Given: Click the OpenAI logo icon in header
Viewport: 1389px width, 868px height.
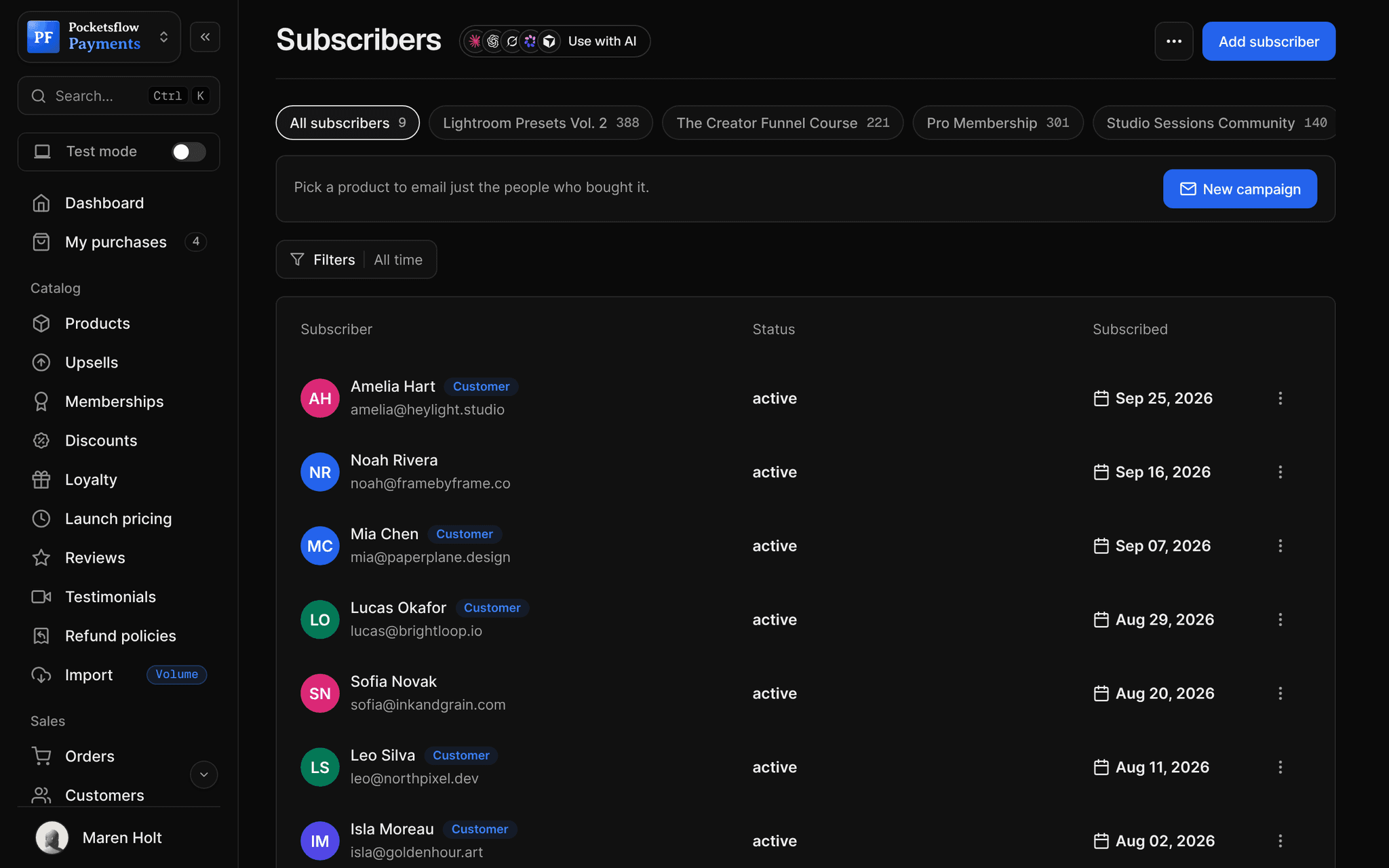Looking at the screenshot, I should (493, 41).
